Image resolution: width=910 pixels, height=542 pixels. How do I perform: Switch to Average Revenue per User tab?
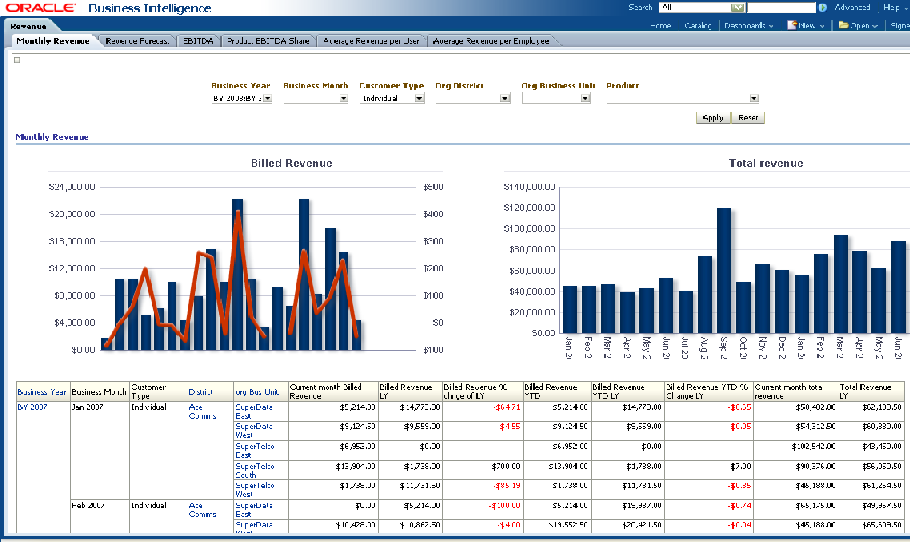371,41
